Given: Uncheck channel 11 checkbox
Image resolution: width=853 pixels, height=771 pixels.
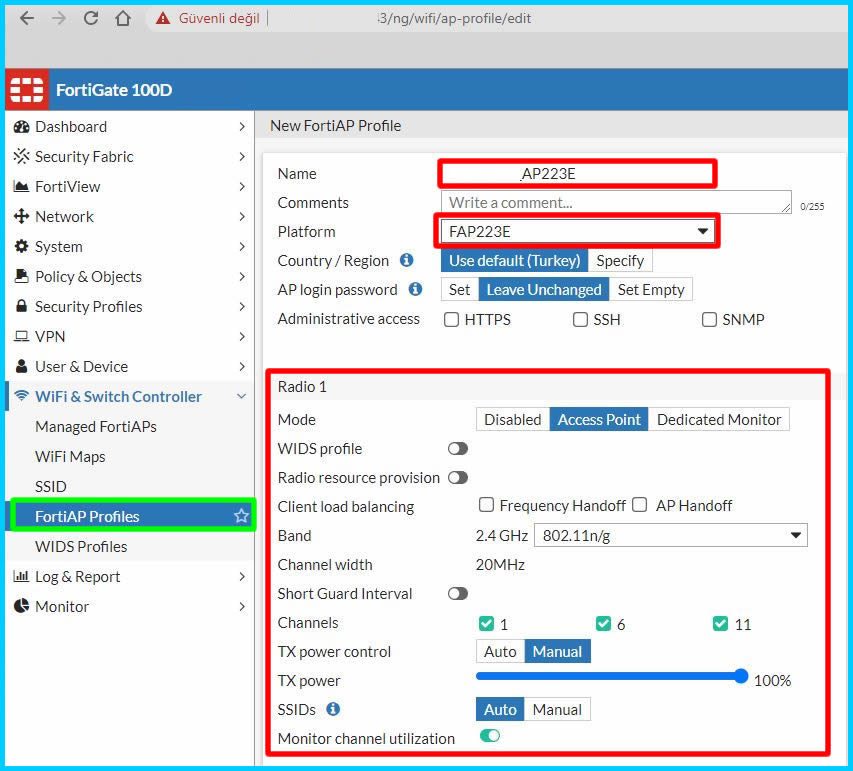Looking at the screenshot, I should (x=720, y=624).
